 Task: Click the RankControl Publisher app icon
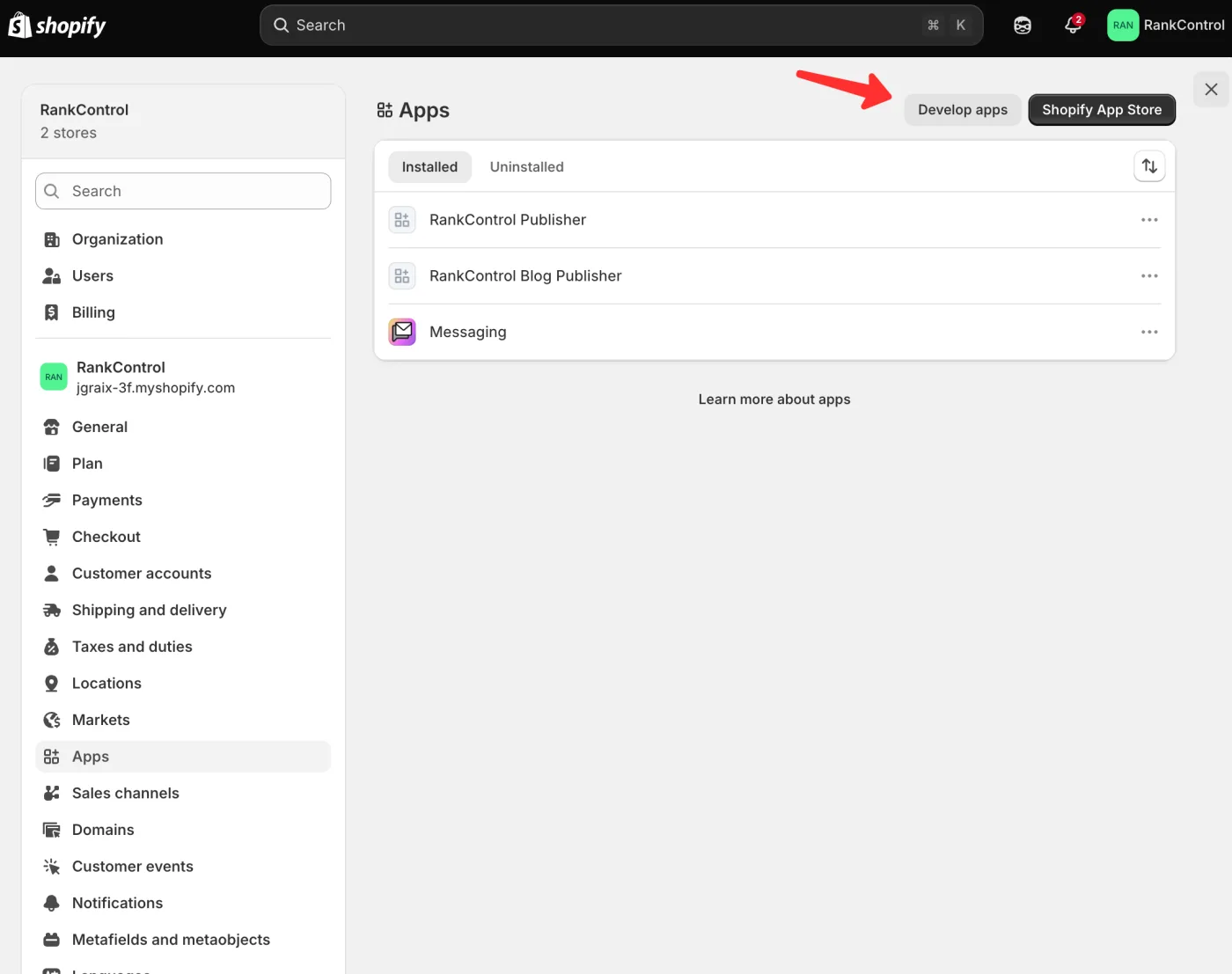[402, 220]
